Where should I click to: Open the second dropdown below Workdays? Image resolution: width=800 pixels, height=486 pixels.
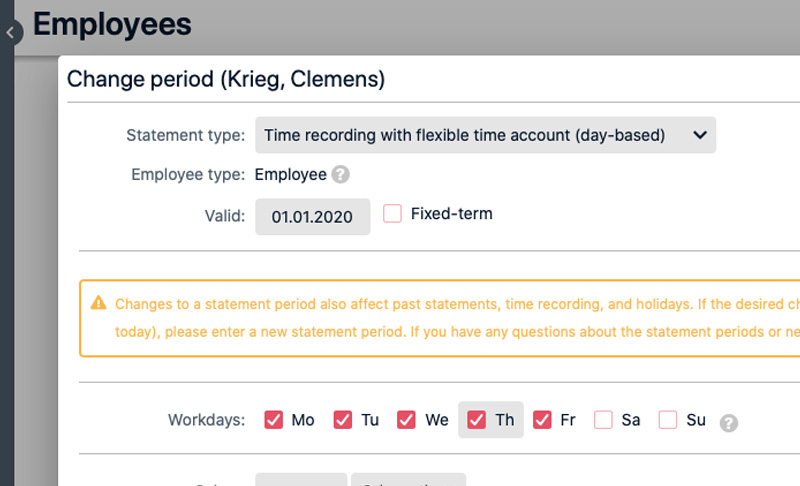pyautogui.click(x=407, y=479)
